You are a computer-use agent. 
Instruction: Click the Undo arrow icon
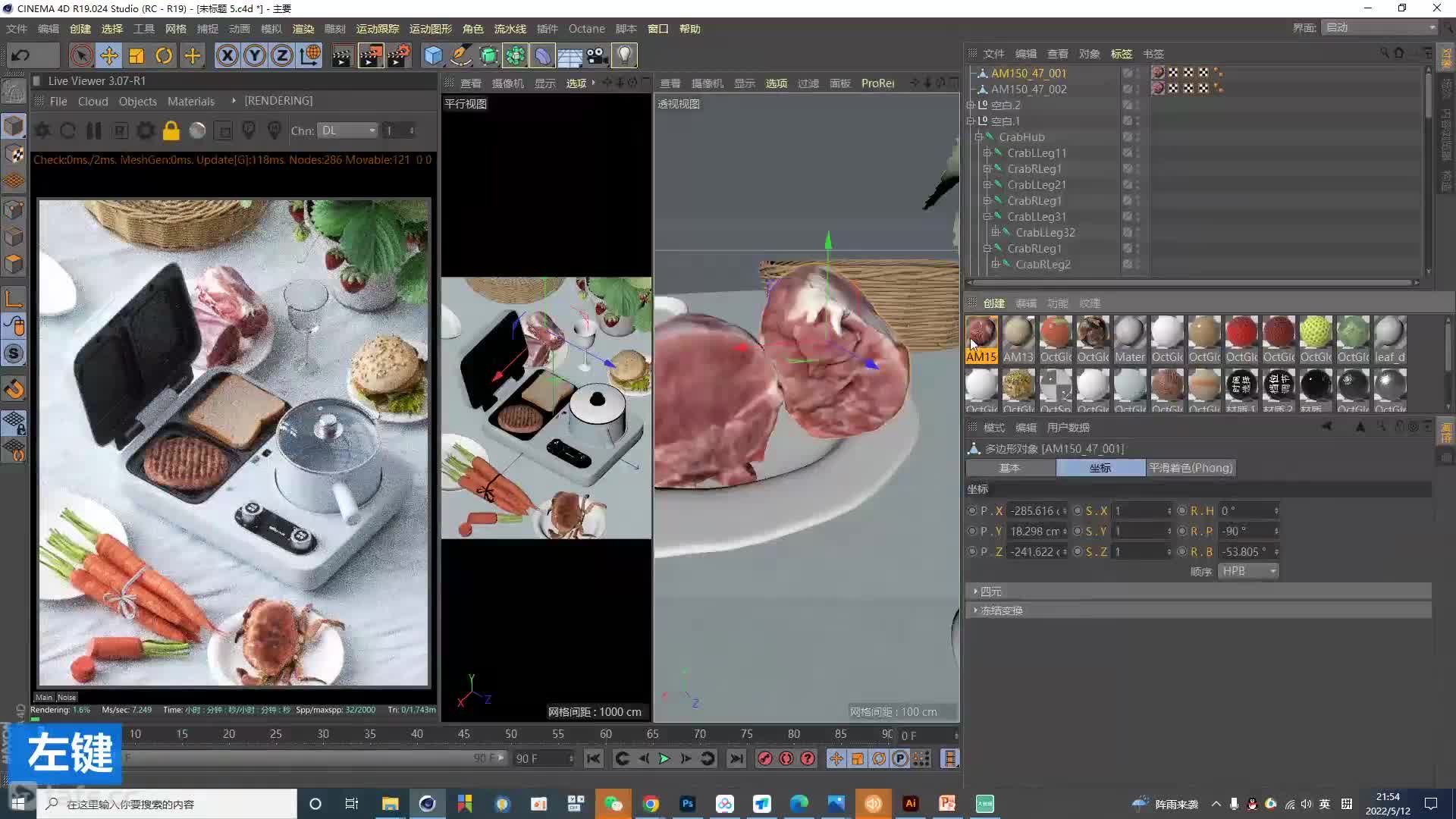tap(20, 55)
